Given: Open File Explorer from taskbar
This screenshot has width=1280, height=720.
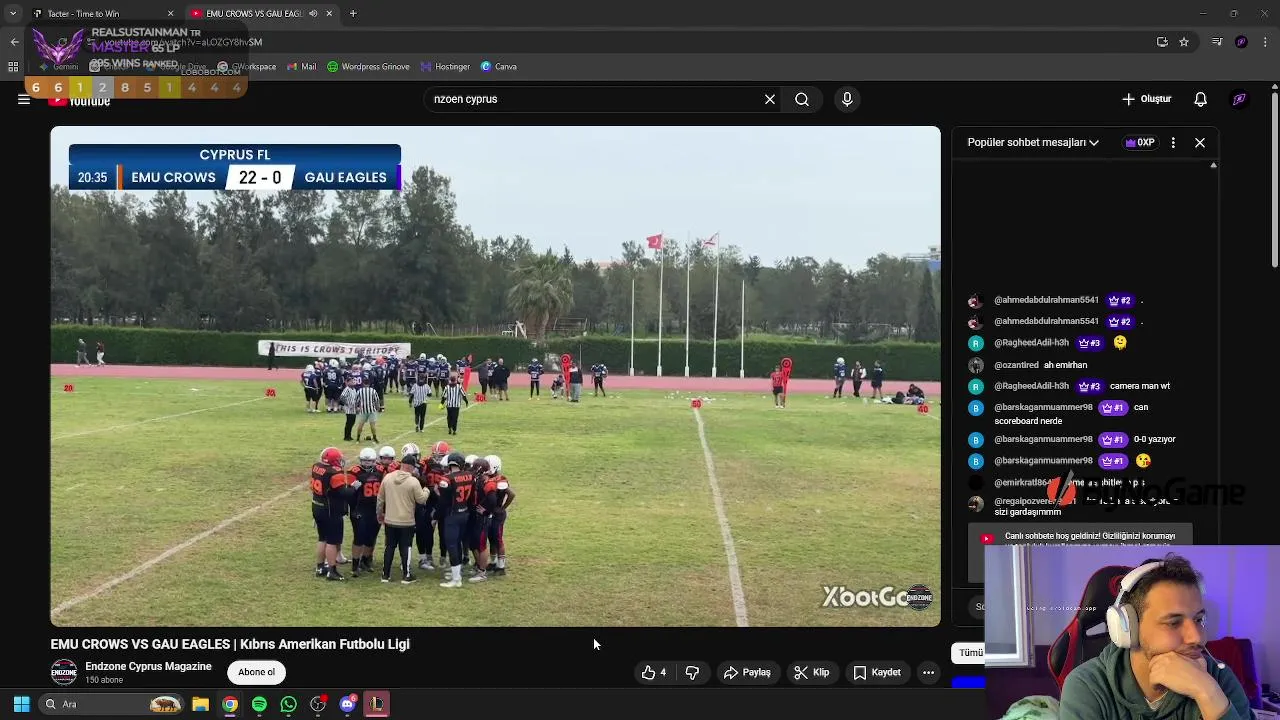Looking at the screenshot, I should point(200,704).
